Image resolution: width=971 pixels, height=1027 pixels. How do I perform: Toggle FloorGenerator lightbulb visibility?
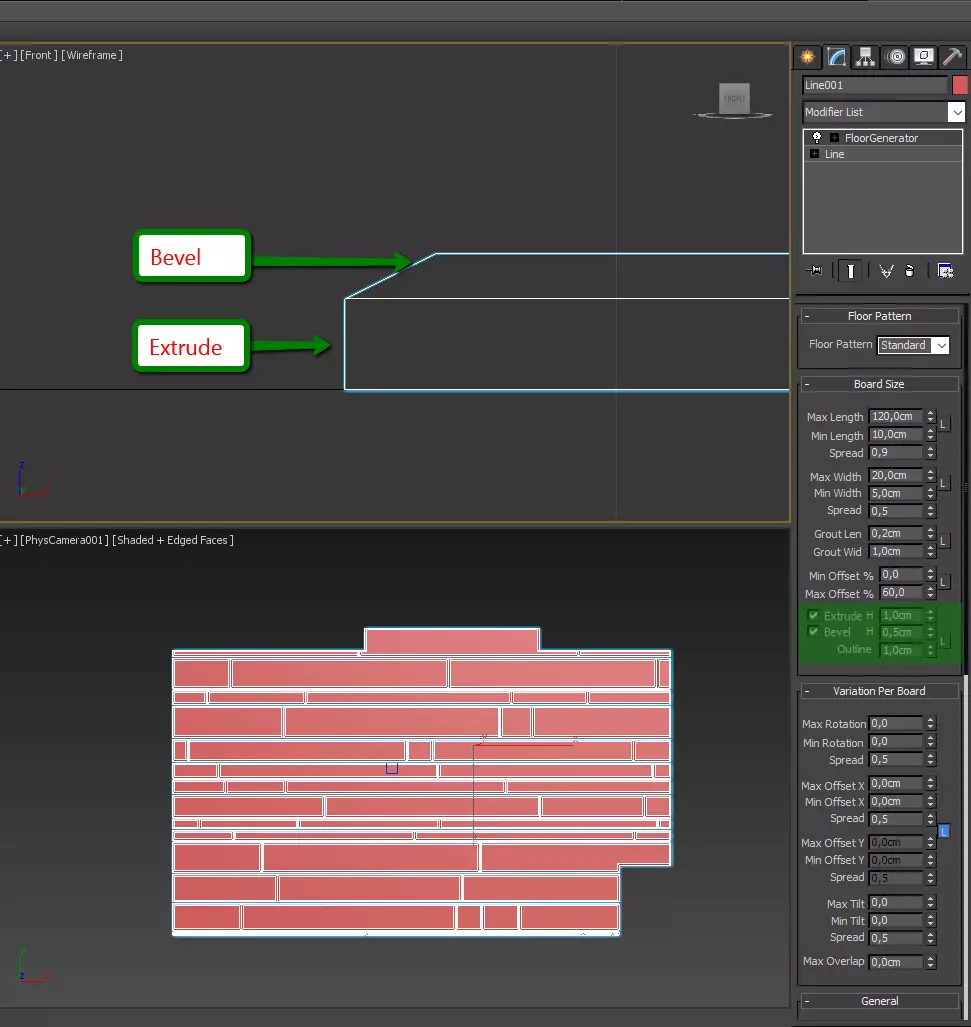pos(816,138)
